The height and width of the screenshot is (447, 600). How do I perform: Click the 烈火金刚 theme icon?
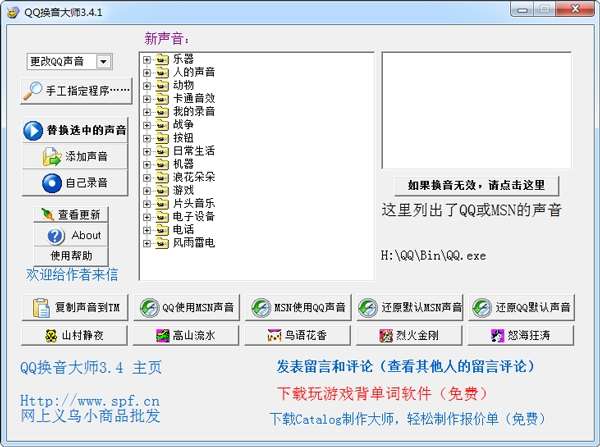click(x=386, y=336)
